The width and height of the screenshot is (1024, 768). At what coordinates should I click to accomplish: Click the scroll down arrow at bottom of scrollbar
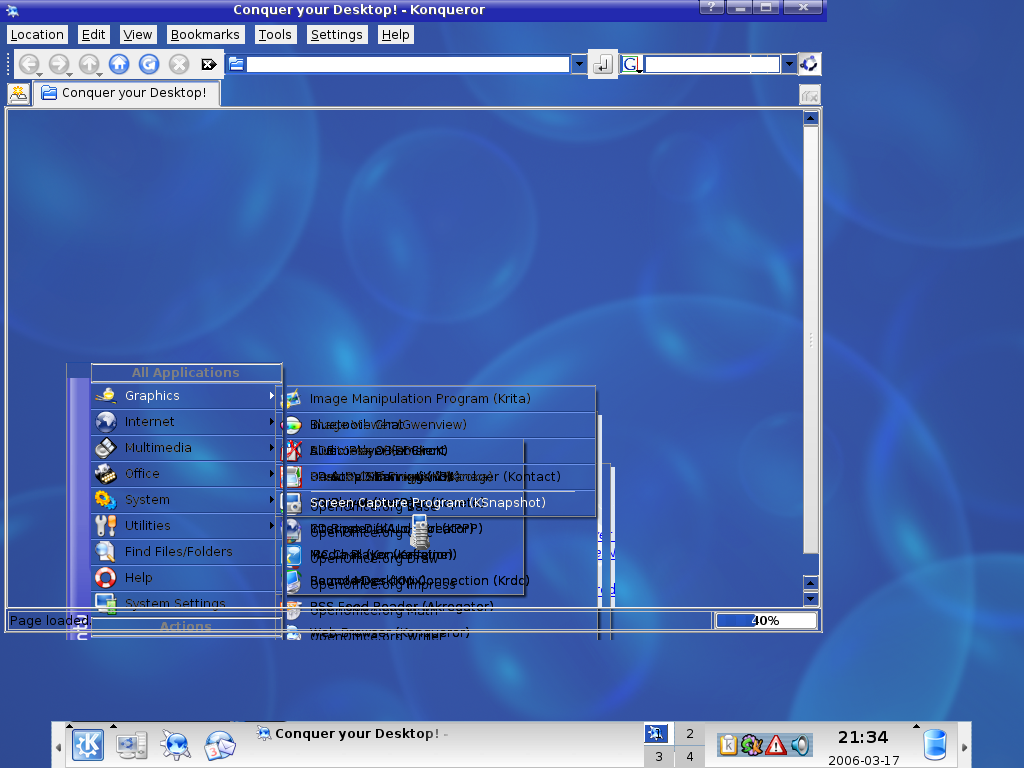pyautogui.click(x=810, y=599)
